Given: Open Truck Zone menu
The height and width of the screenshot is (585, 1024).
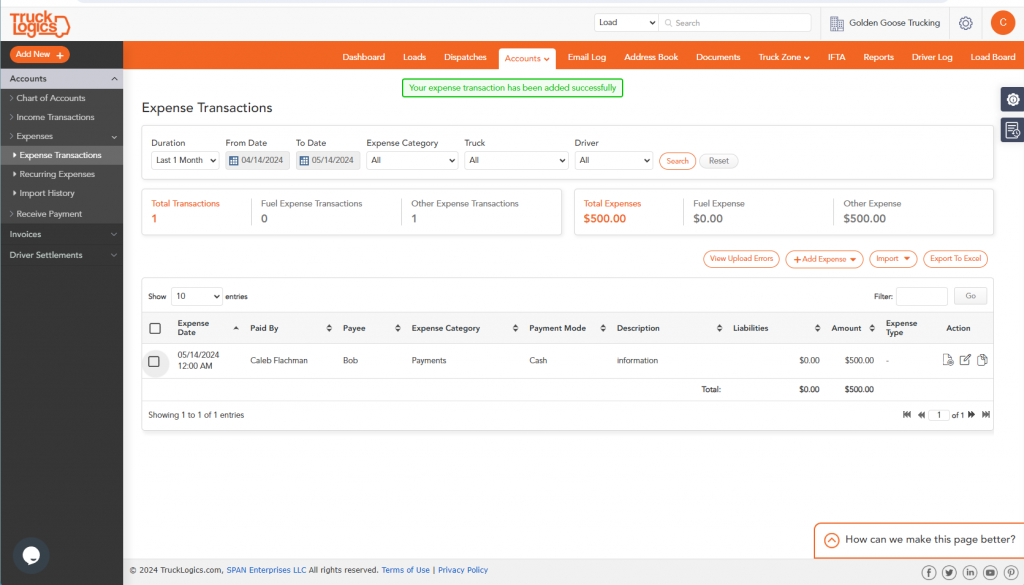Looking at the screenshot, I should (784, 57).
